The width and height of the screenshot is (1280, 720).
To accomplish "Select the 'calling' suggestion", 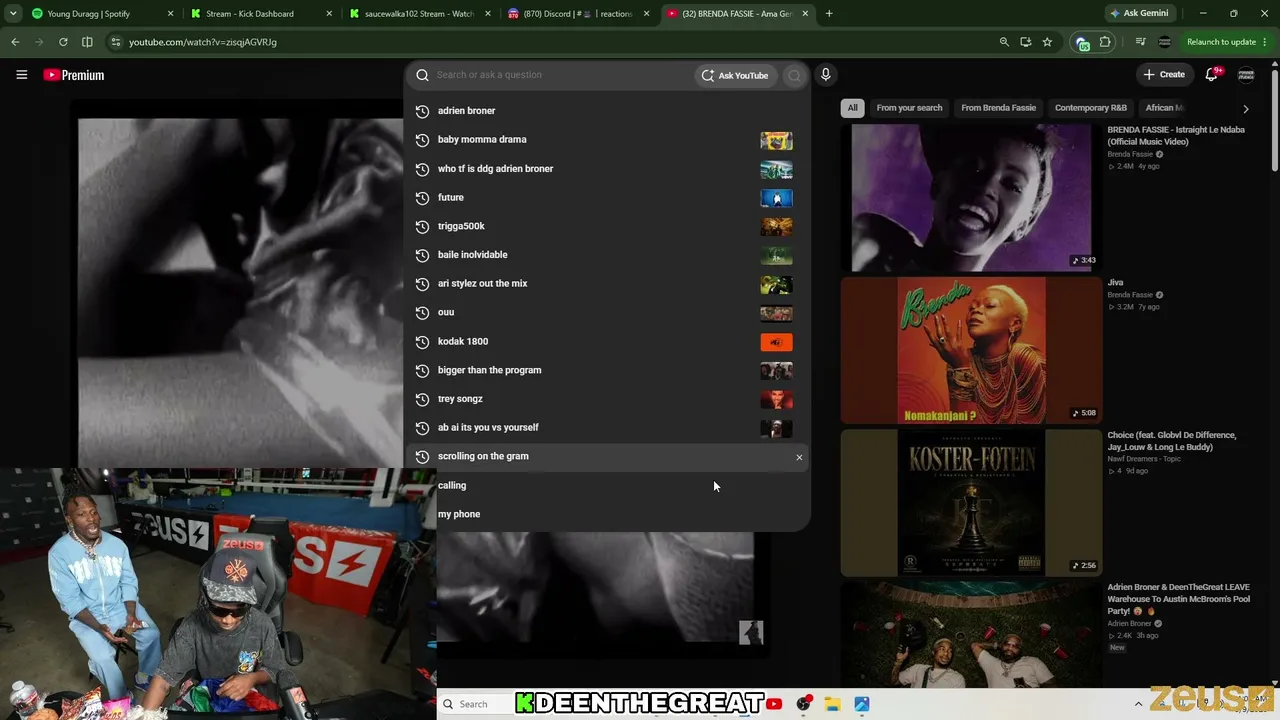I will tap(606, 485).
